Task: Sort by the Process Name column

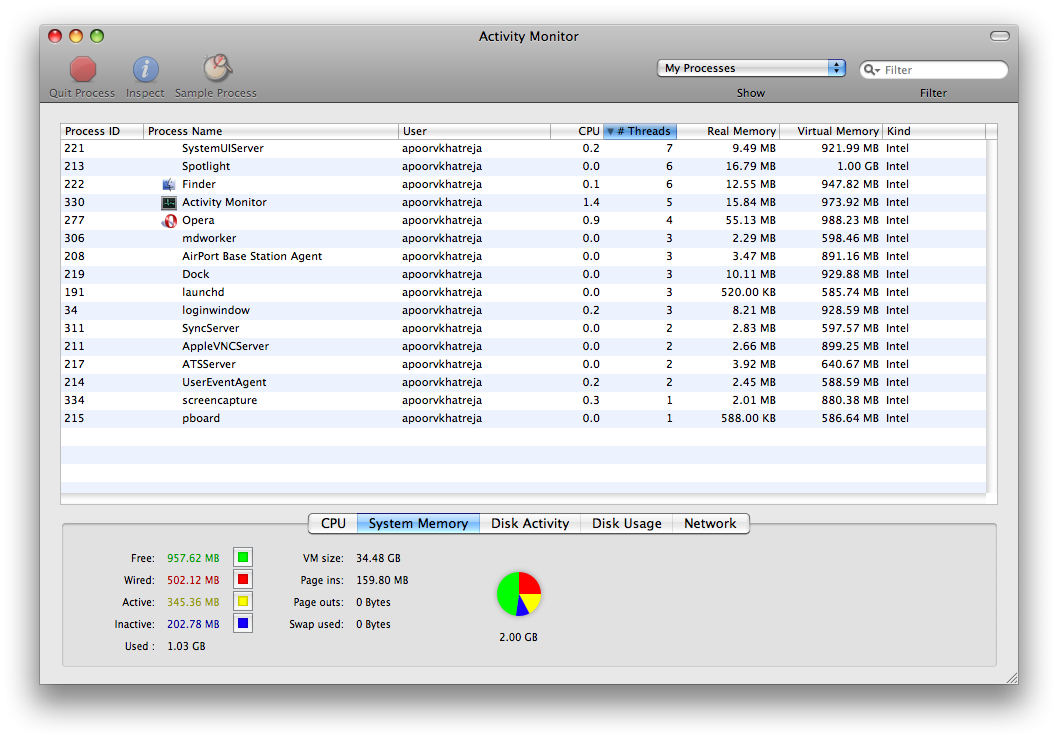Action: (271, 131)
